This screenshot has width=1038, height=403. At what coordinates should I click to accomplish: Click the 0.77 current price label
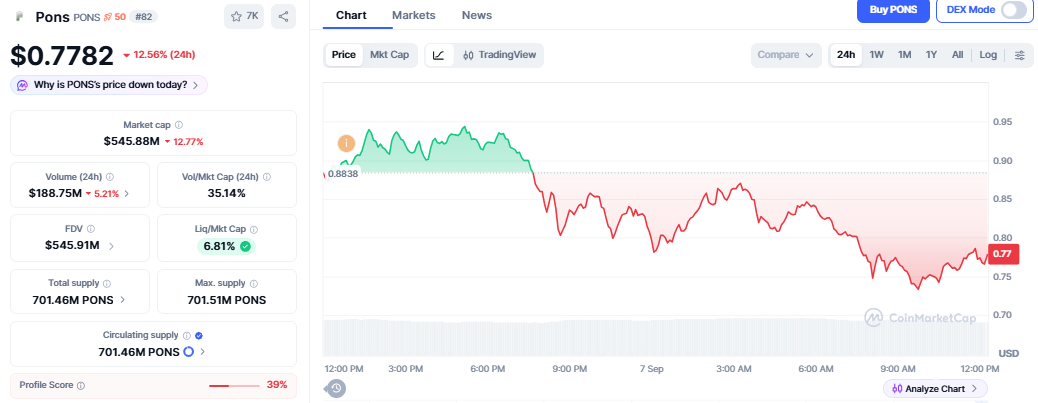coord(1002,253)
